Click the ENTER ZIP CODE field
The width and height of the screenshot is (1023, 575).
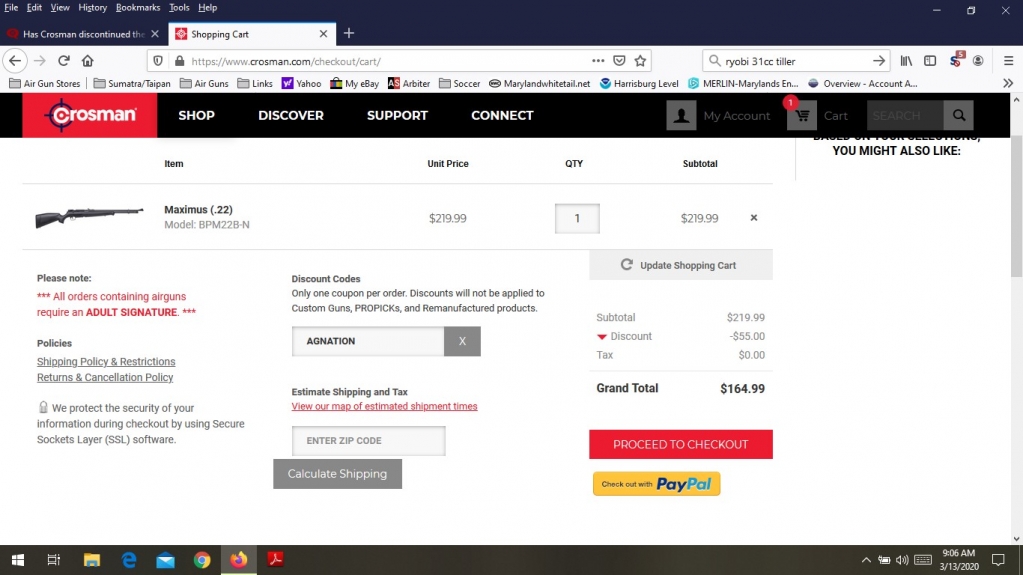tap(369, 441)
